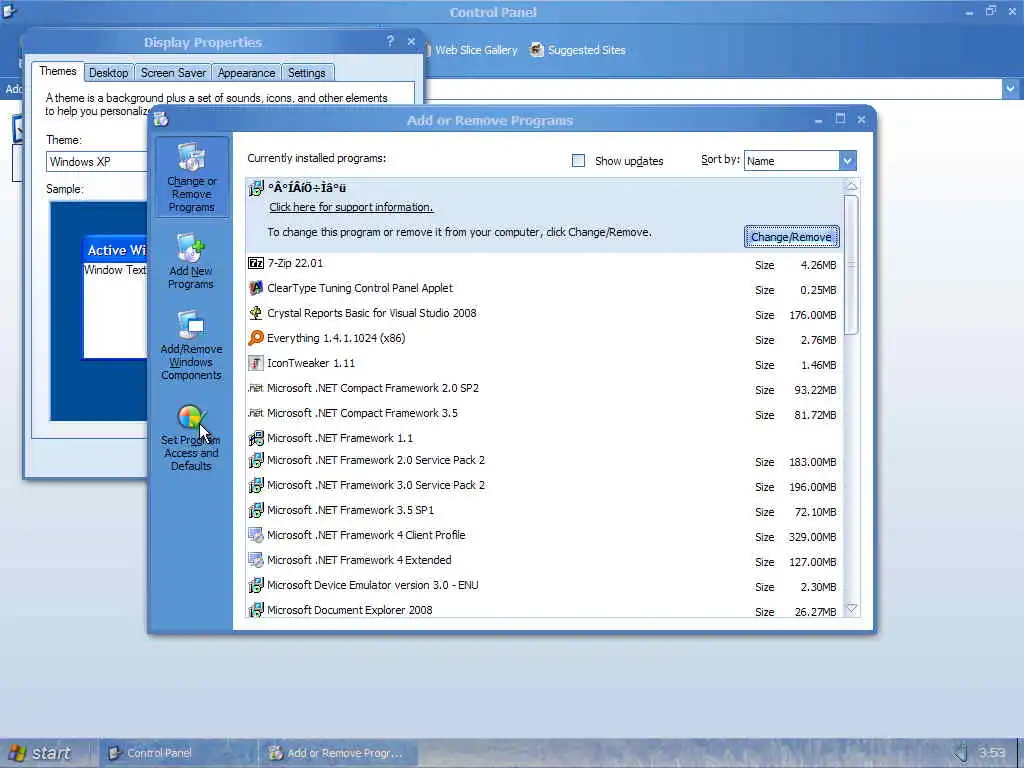Click the 4.26MB size value for 7-Zip

[818, 265]
